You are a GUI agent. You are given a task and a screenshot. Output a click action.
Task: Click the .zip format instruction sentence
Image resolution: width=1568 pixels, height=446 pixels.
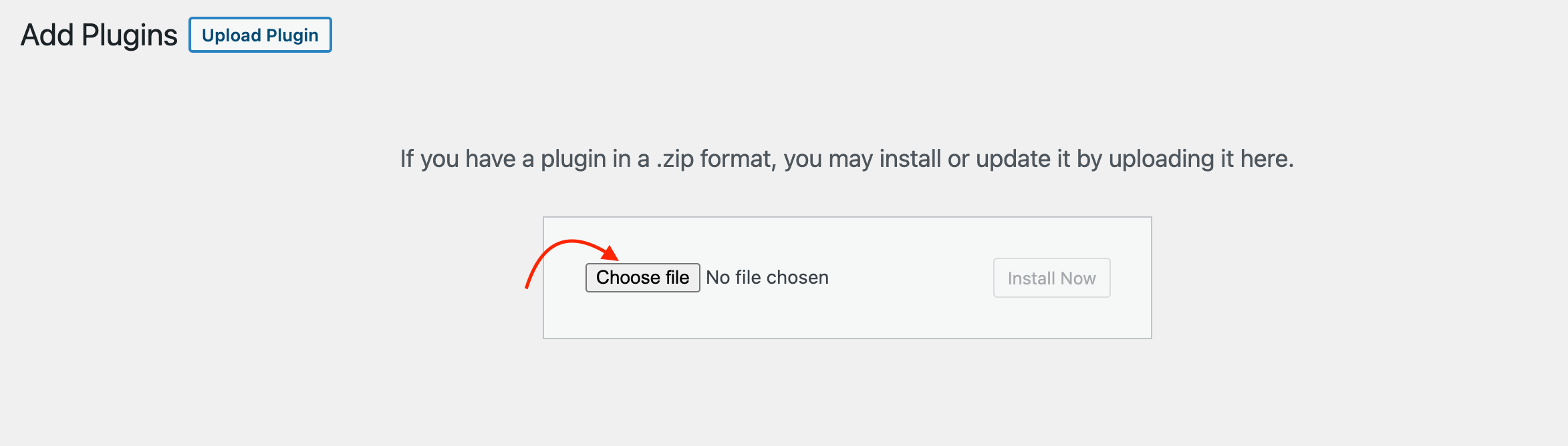pos(847,159)
